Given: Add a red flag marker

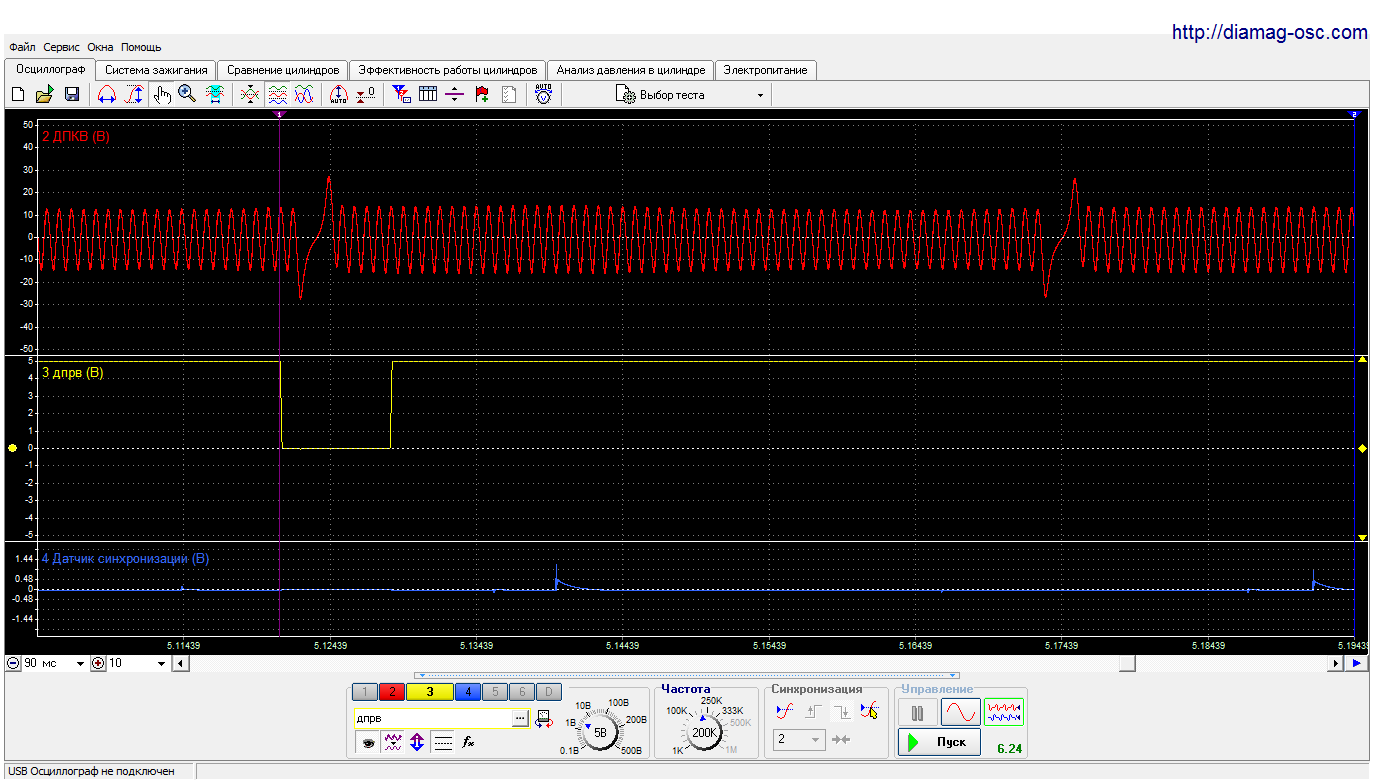Looking at the screenshot, I should tap(482, 95).
